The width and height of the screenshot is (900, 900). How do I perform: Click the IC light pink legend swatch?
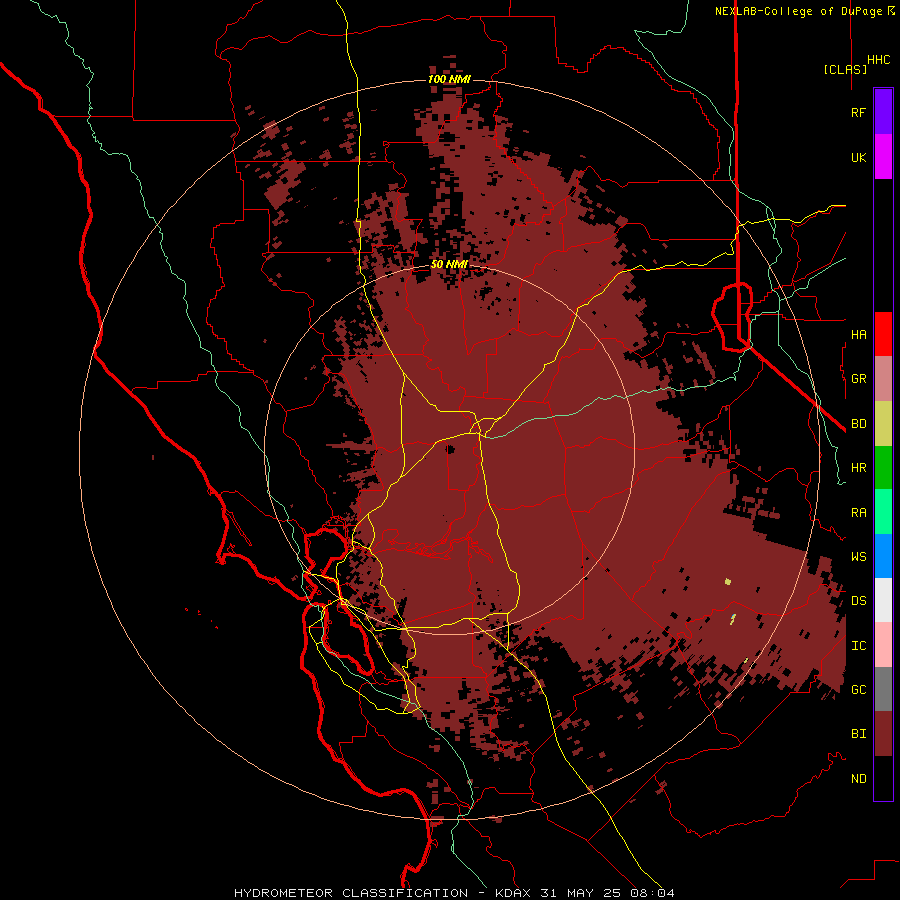coord(883,645)
